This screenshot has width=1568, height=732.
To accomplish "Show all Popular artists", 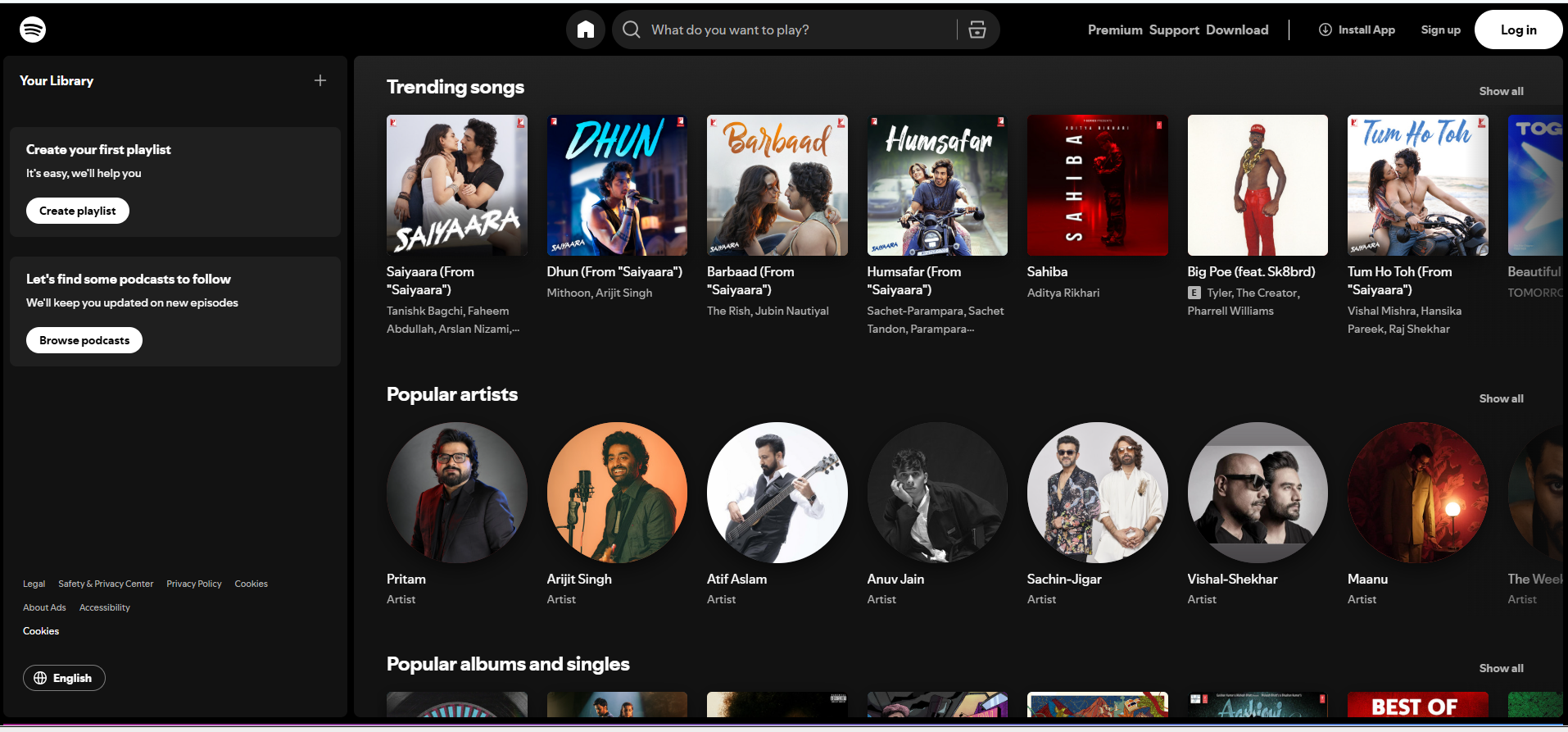I will pyautogui.click(x=1501, y=398).
